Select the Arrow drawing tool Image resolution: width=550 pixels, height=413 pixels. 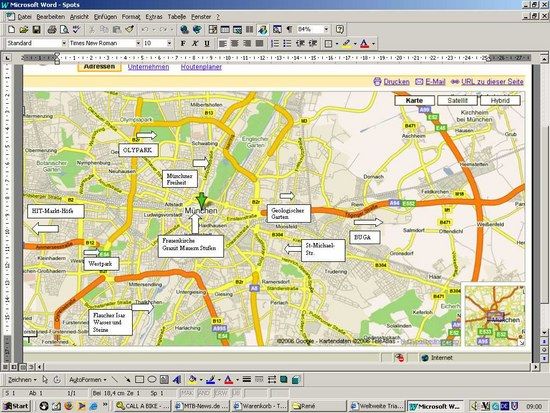[x=127, y=379]
